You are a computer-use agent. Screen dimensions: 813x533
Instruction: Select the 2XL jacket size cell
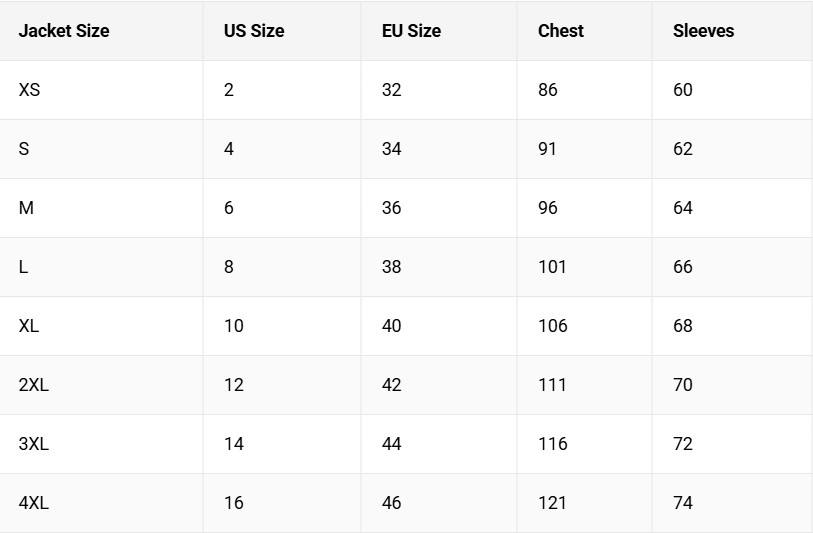pos(34,385)
